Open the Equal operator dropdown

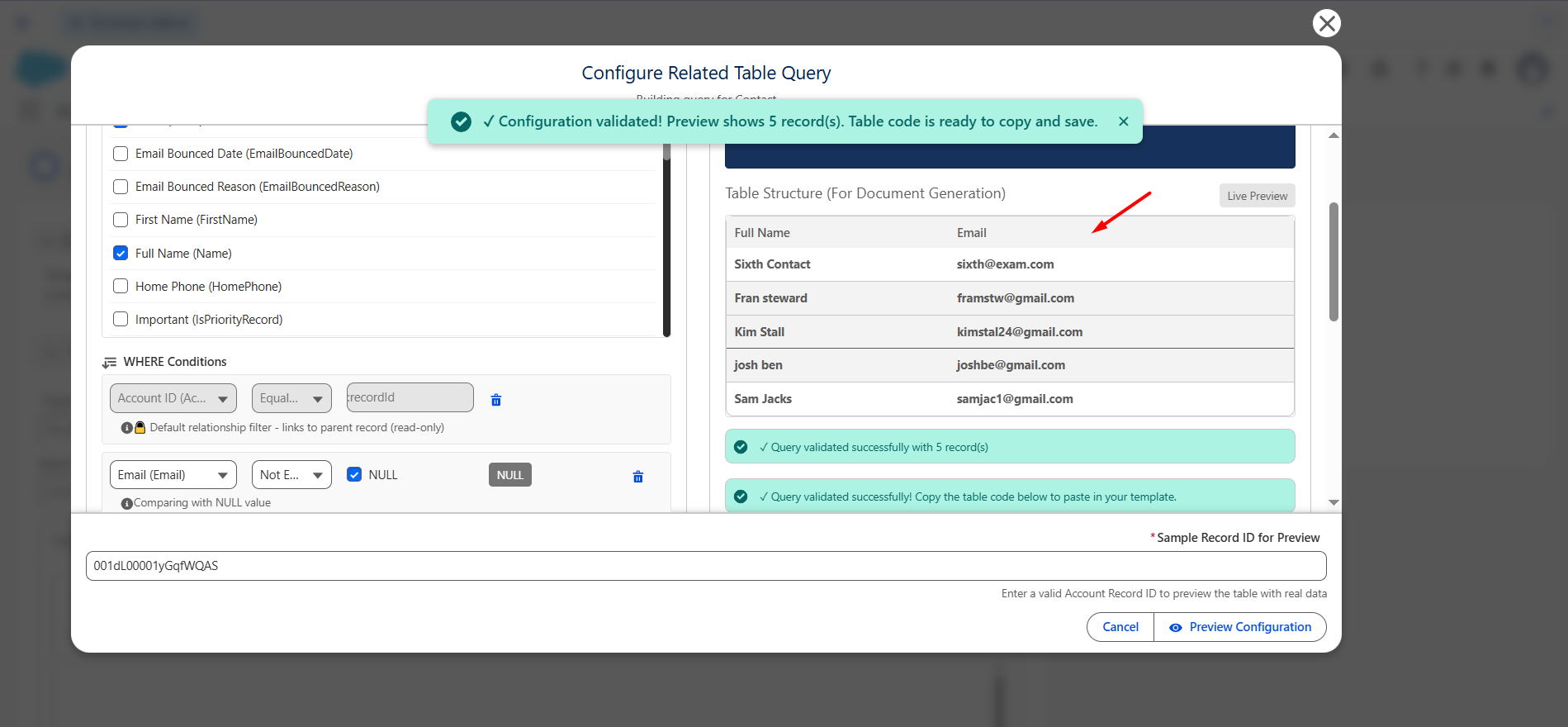tap(291, 398)
